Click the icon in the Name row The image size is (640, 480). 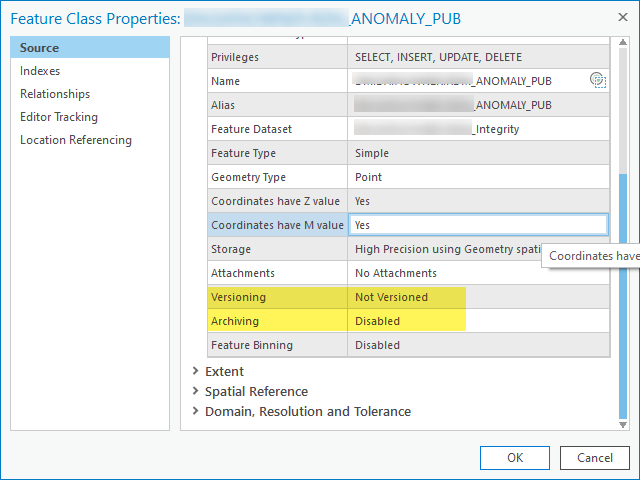point(598,81)
